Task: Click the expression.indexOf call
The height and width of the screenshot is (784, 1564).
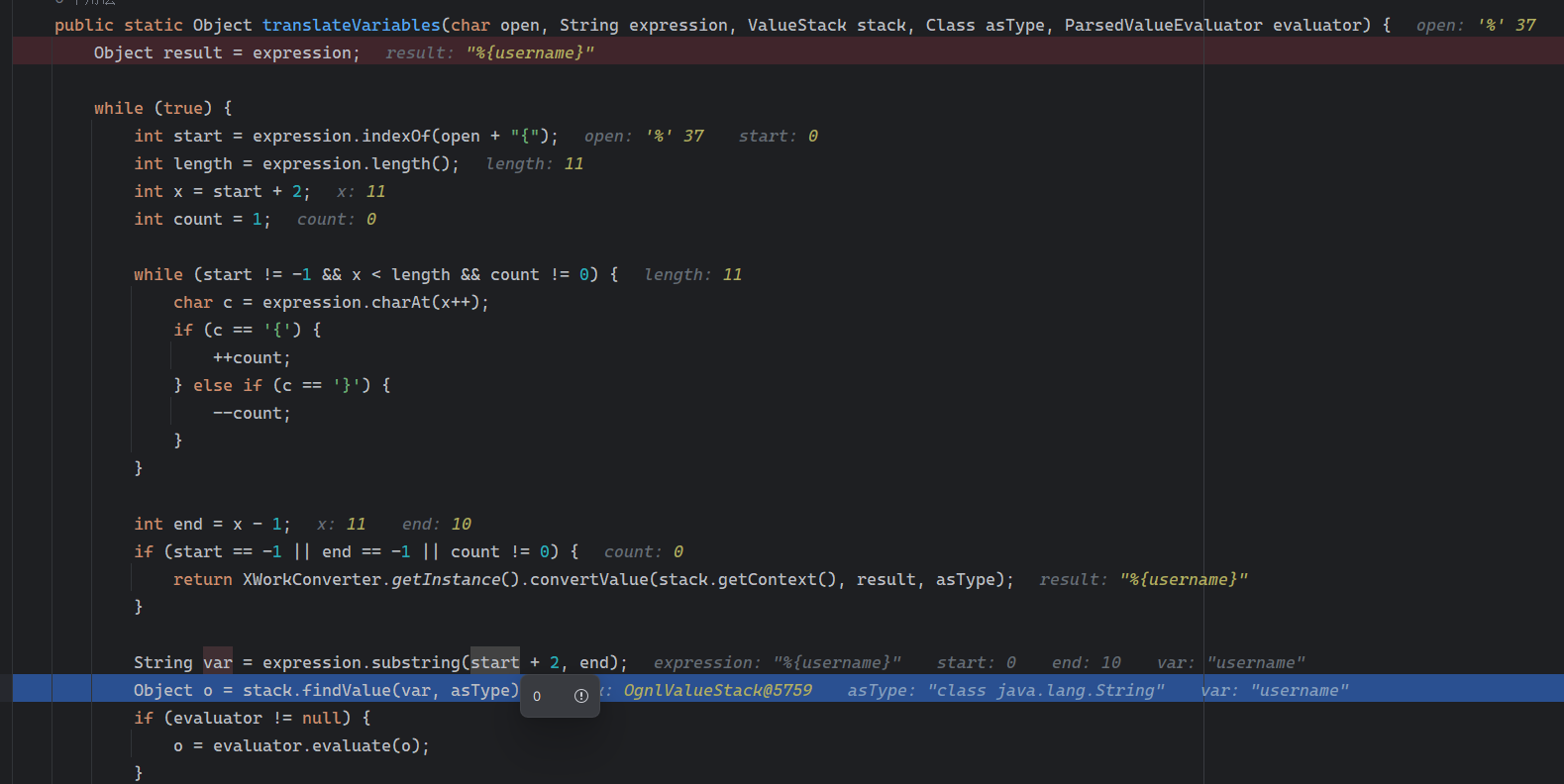Action: click(x=405, y=136)
